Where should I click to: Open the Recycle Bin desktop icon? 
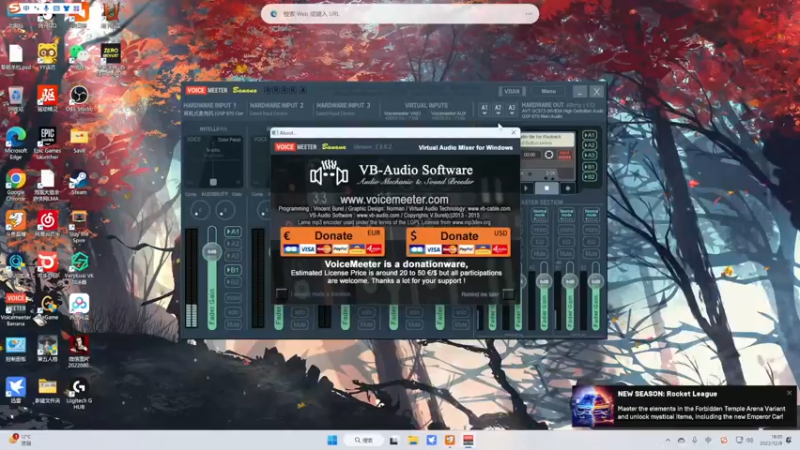pos(16,98)
